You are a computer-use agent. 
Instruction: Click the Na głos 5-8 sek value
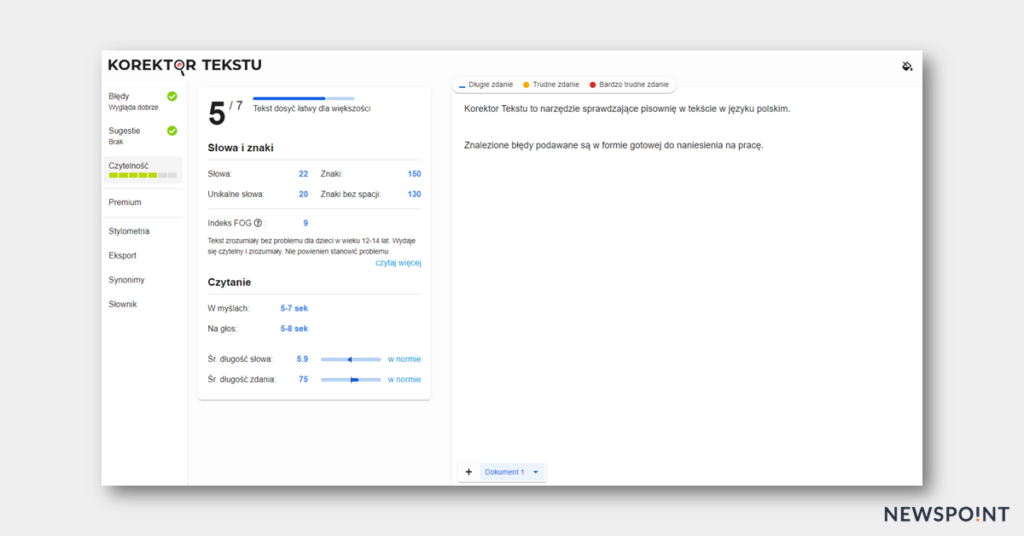tap(294, 328)
